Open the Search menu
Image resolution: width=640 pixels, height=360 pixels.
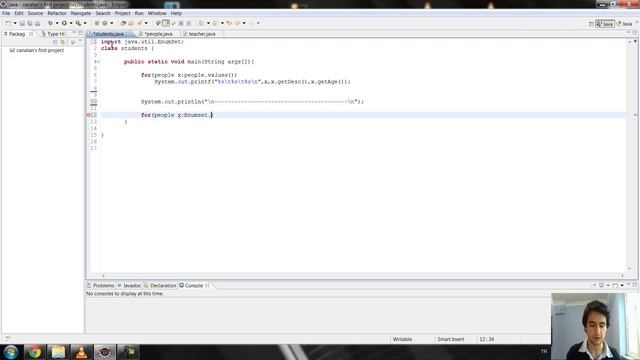[x=103, y=13]
